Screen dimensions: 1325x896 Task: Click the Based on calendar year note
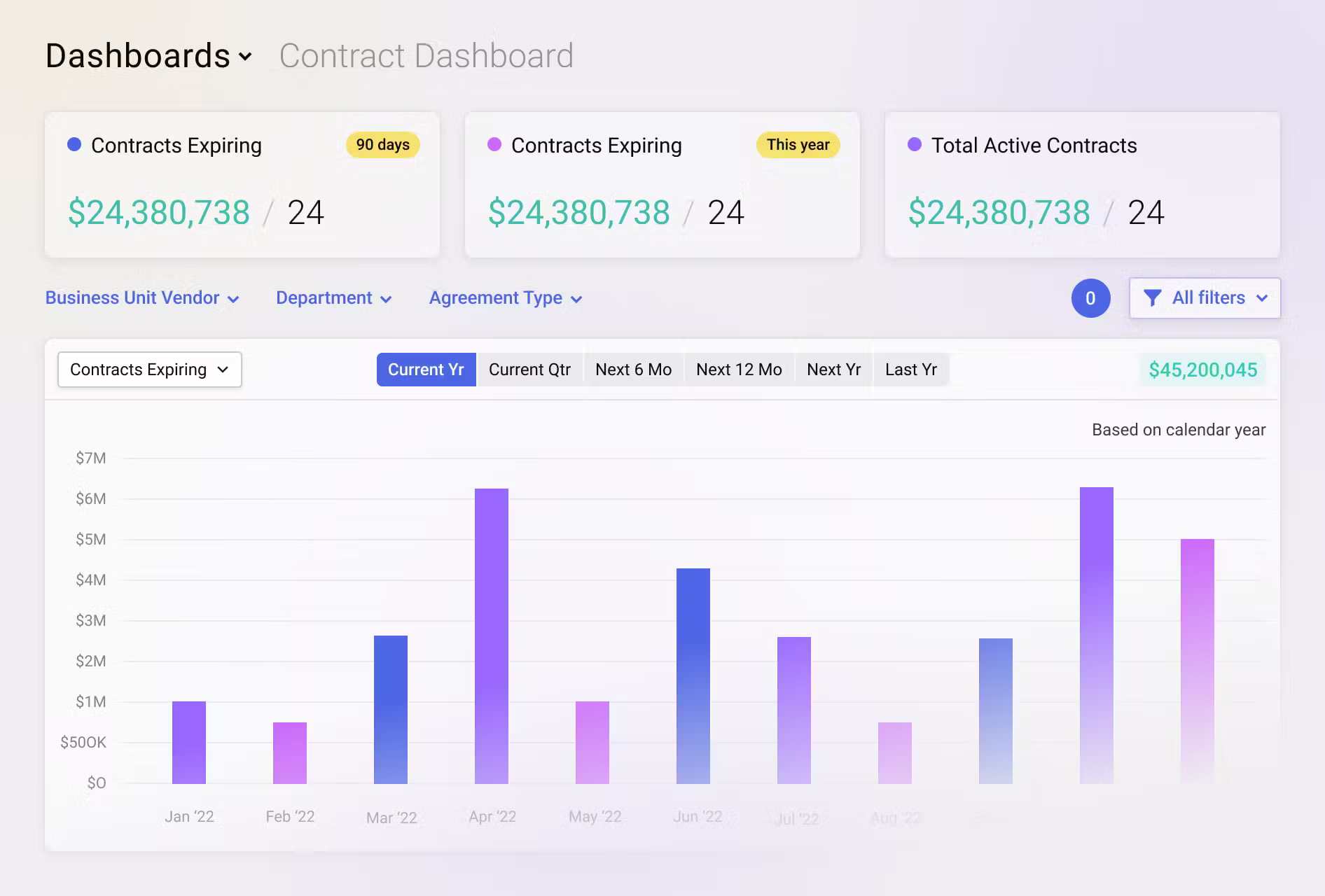(1179, 430)
